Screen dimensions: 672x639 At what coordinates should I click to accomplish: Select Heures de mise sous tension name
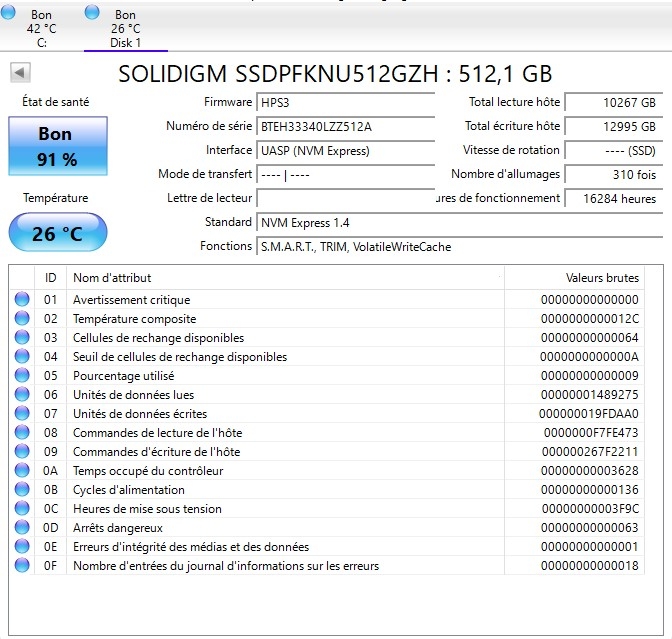pos(147,509)
